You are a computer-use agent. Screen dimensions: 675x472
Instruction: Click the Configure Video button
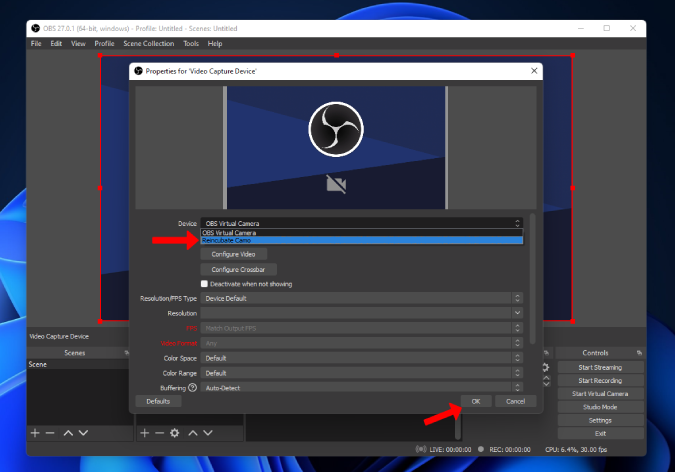233,254
